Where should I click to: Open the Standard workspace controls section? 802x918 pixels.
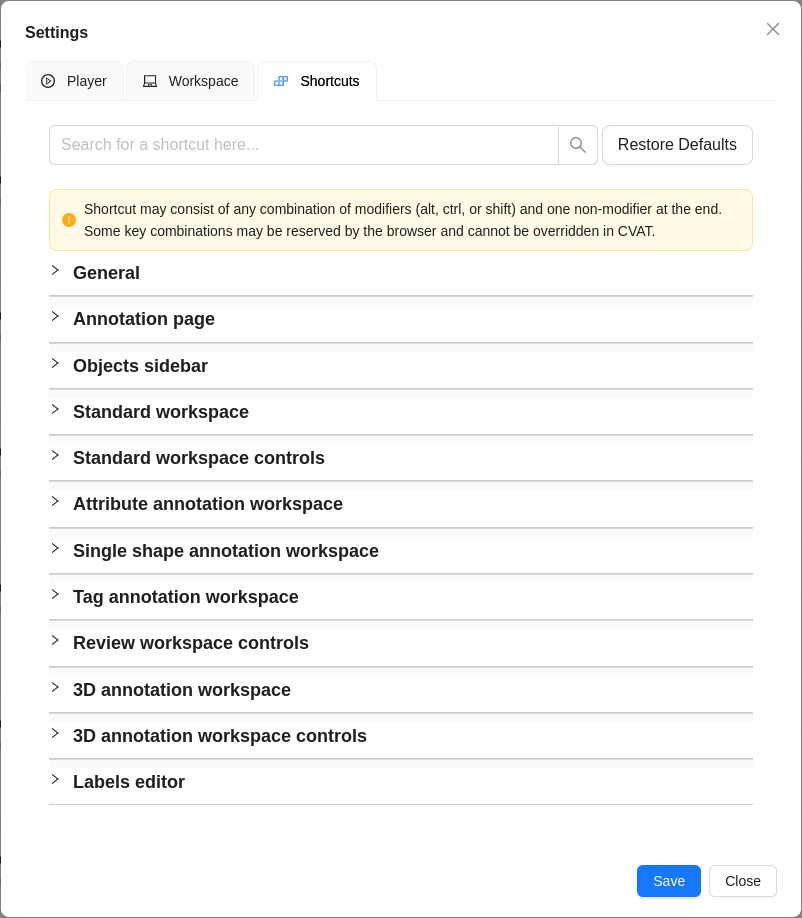click(199, 458)
